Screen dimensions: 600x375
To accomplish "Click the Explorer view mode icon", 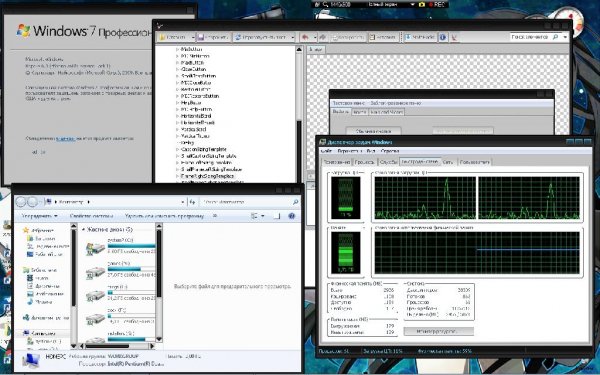I will point(254,216).
